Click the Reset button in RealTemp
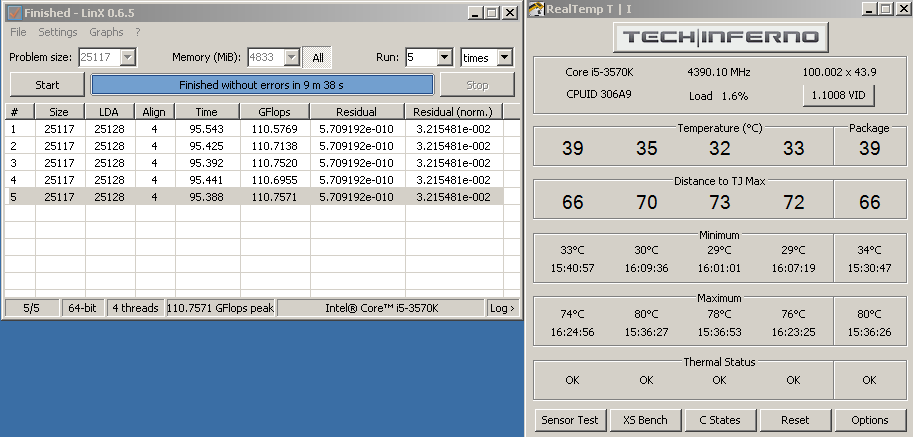913x437 pixels. pyautogui.click(x=795, y=420)
